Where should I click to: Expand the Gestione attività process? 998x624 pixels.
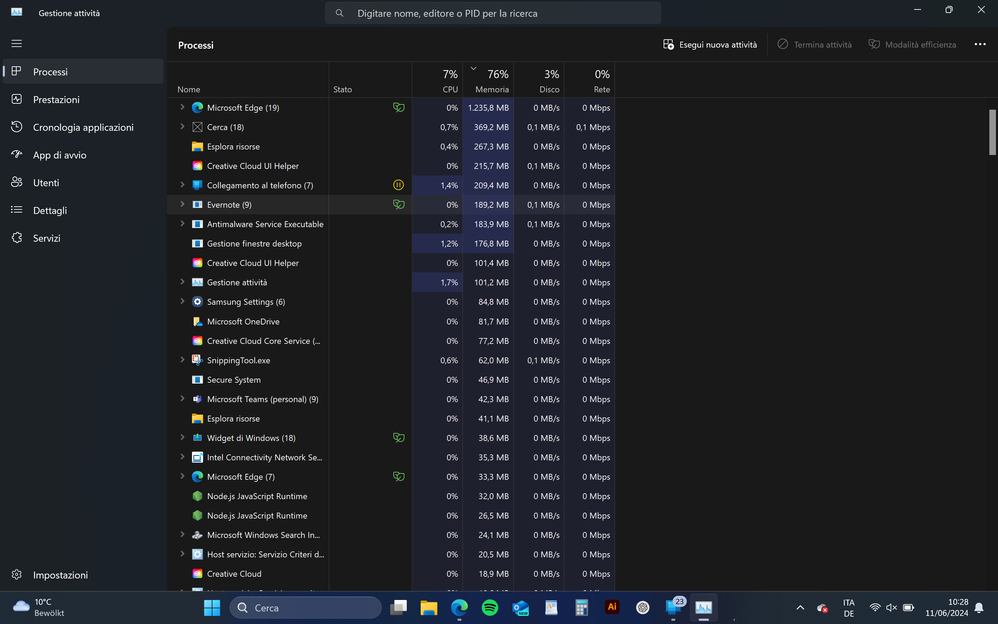182,282
